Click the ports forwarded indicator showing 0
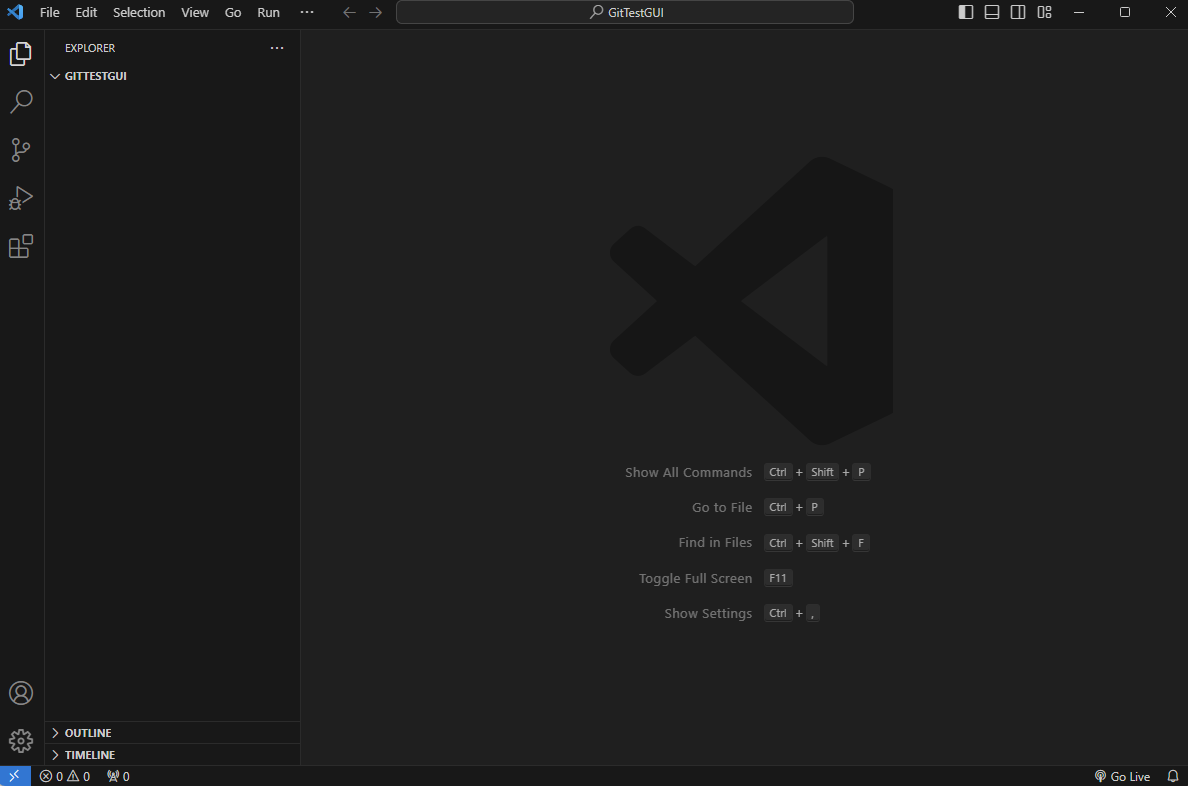1188x786 pixels. (118, 776)
